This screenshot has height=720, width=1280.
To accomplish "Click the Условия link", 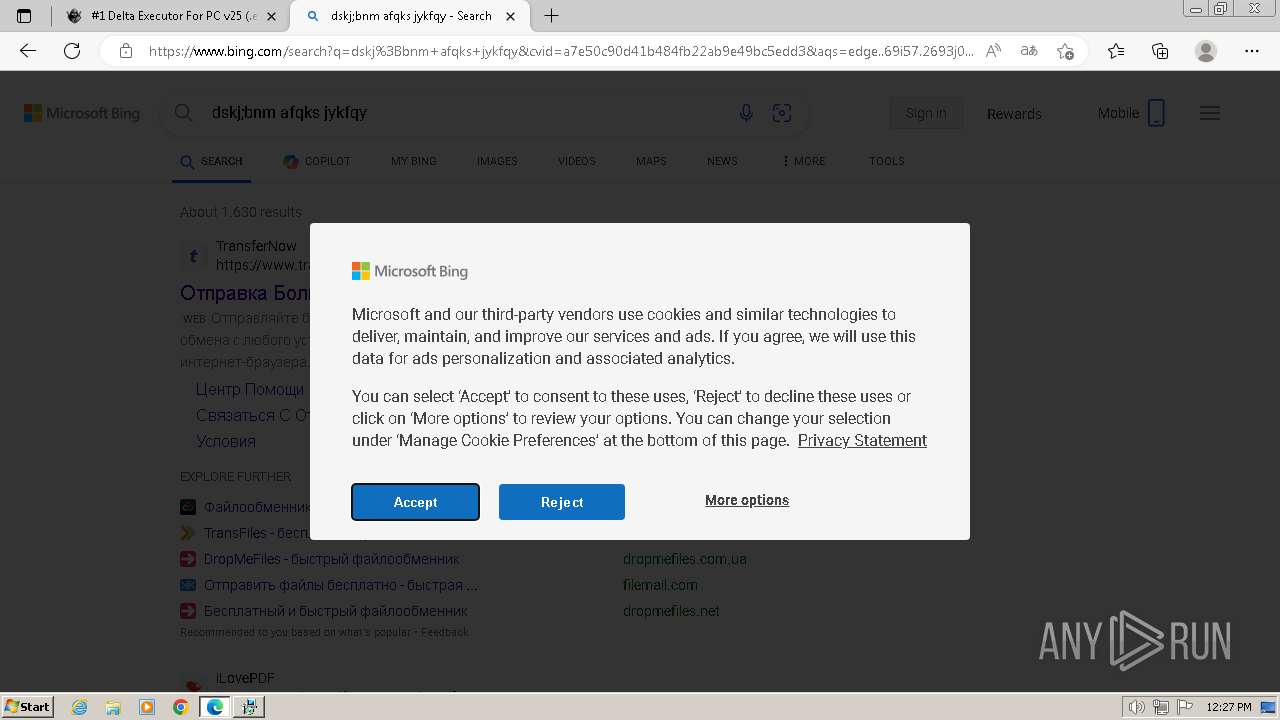I will [x=226, y=441].
